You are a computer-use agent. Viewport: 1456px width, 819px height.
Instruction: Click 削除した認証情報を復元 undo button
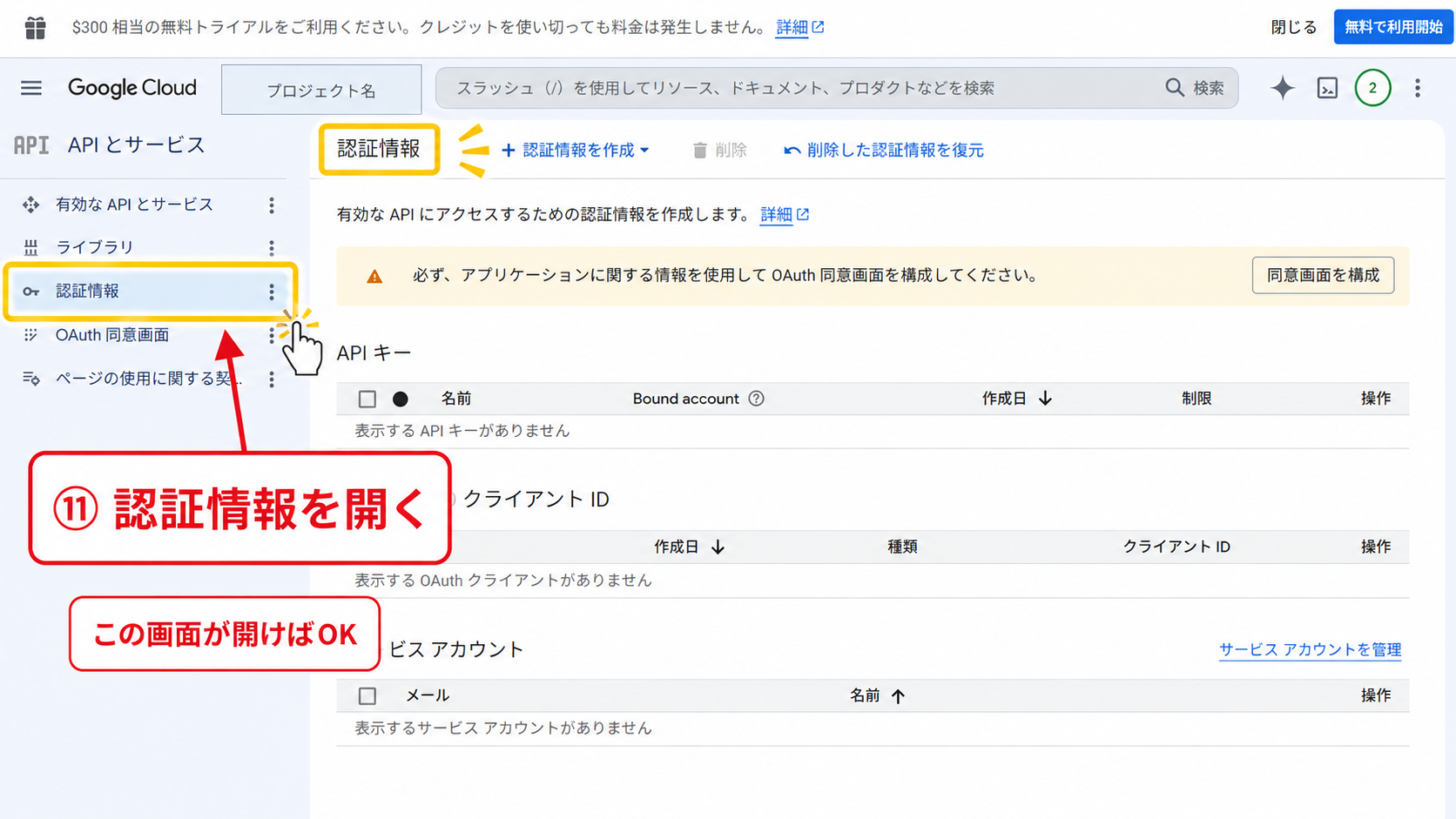pyautogui.click(x=884, y=151)
